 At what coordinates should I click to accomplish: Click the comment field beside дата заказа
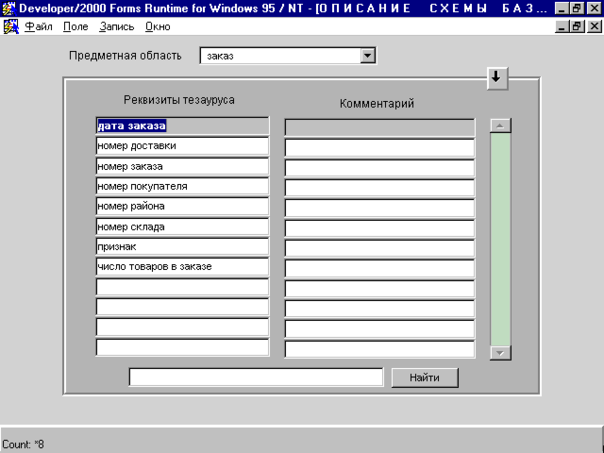[380, 128]
